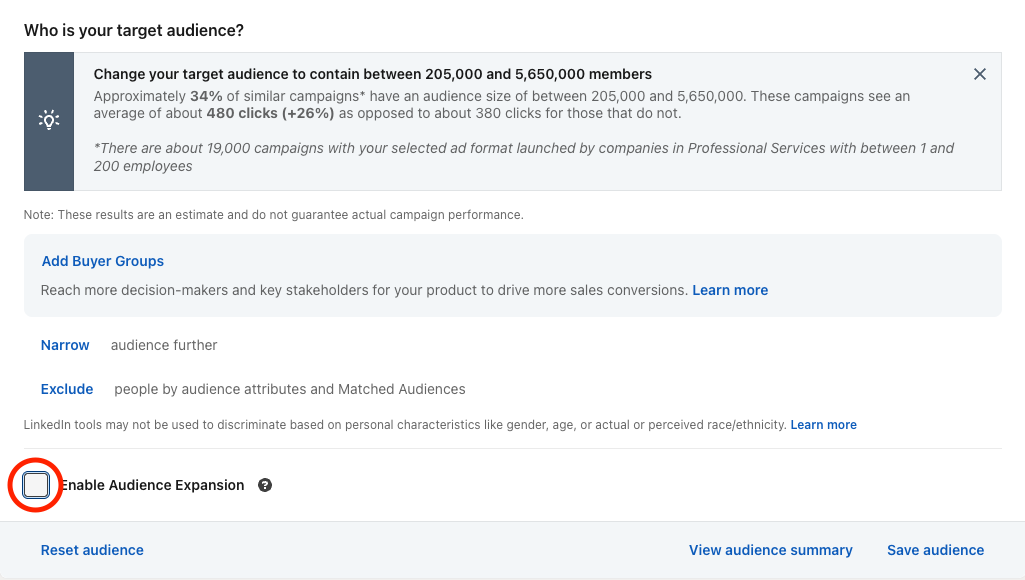Viewport: 1025px width, 580px height.
Task: Click the results estimate note text
Action: click(x=273, y=215)
